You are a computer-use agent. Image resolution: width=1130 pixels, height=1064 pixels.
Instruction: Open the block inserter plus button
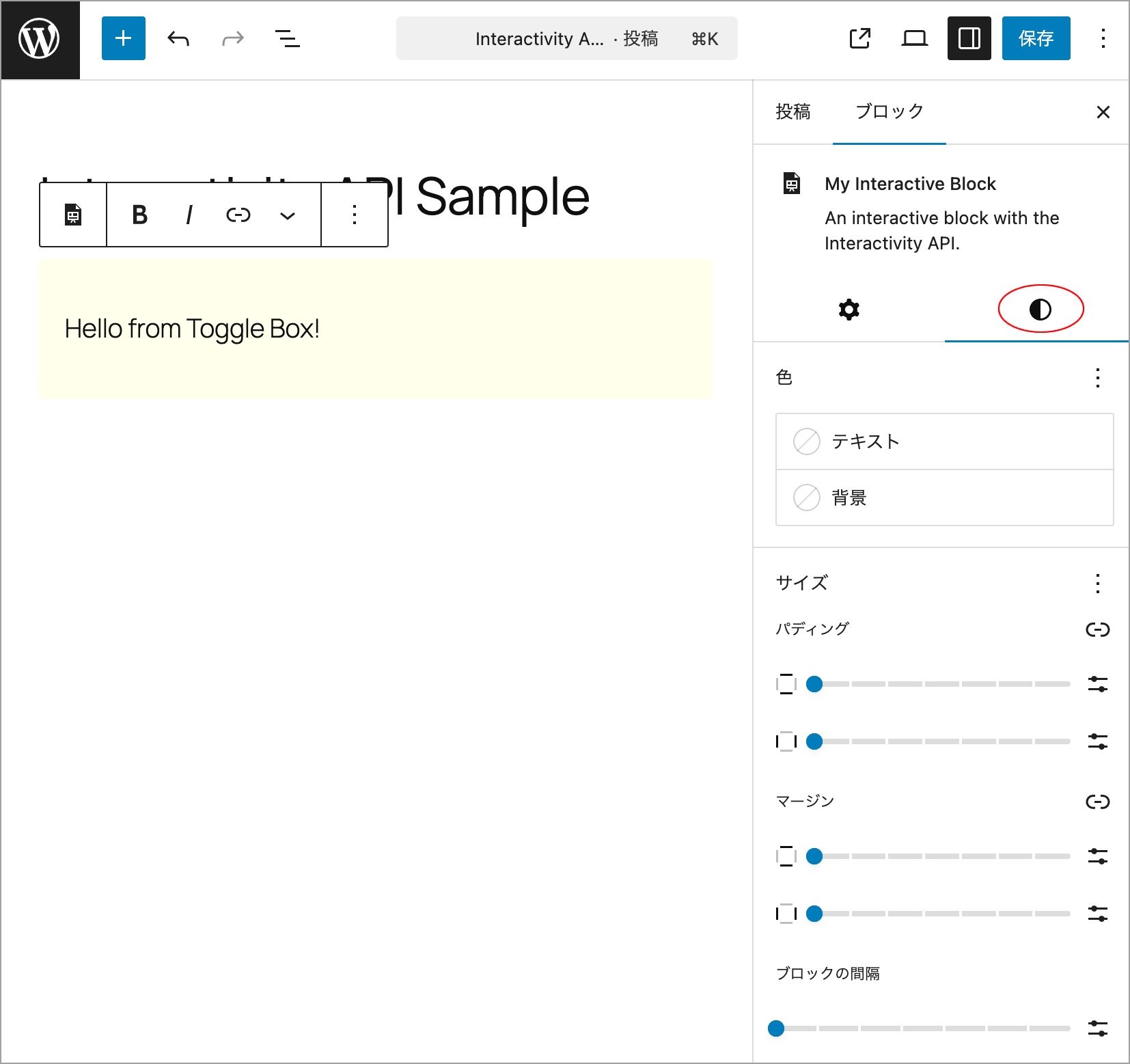pos(124,38)
